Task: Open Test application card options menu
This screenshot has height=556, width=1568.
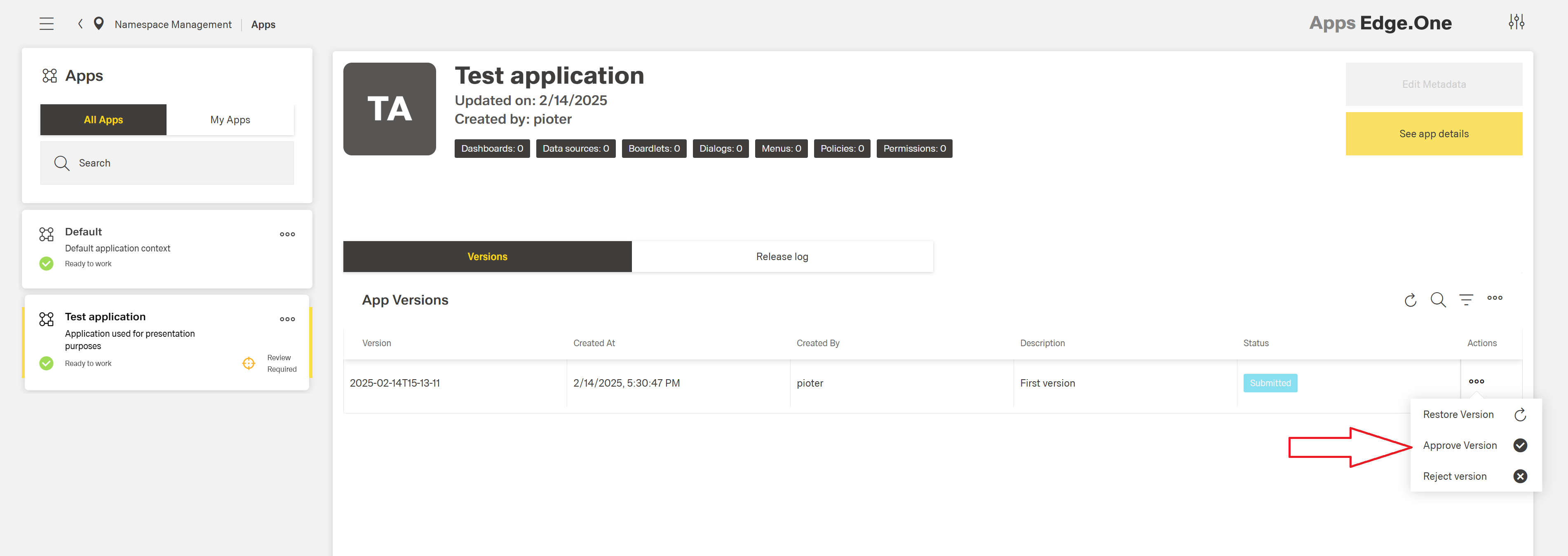Action: pyautogui.click(x=287, y=319)
